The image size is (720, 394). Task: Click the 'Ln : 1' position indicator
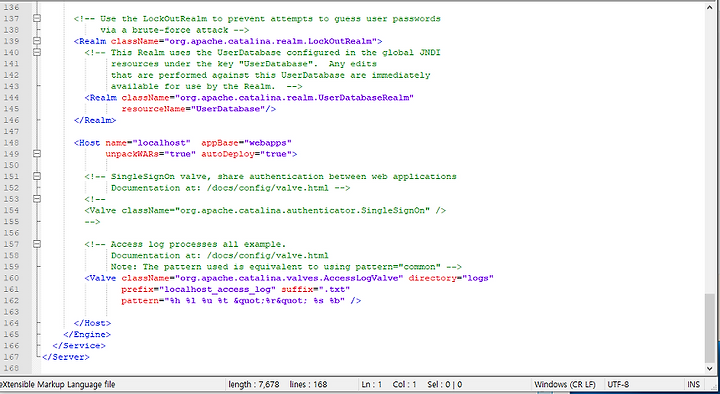click(371, 384)
